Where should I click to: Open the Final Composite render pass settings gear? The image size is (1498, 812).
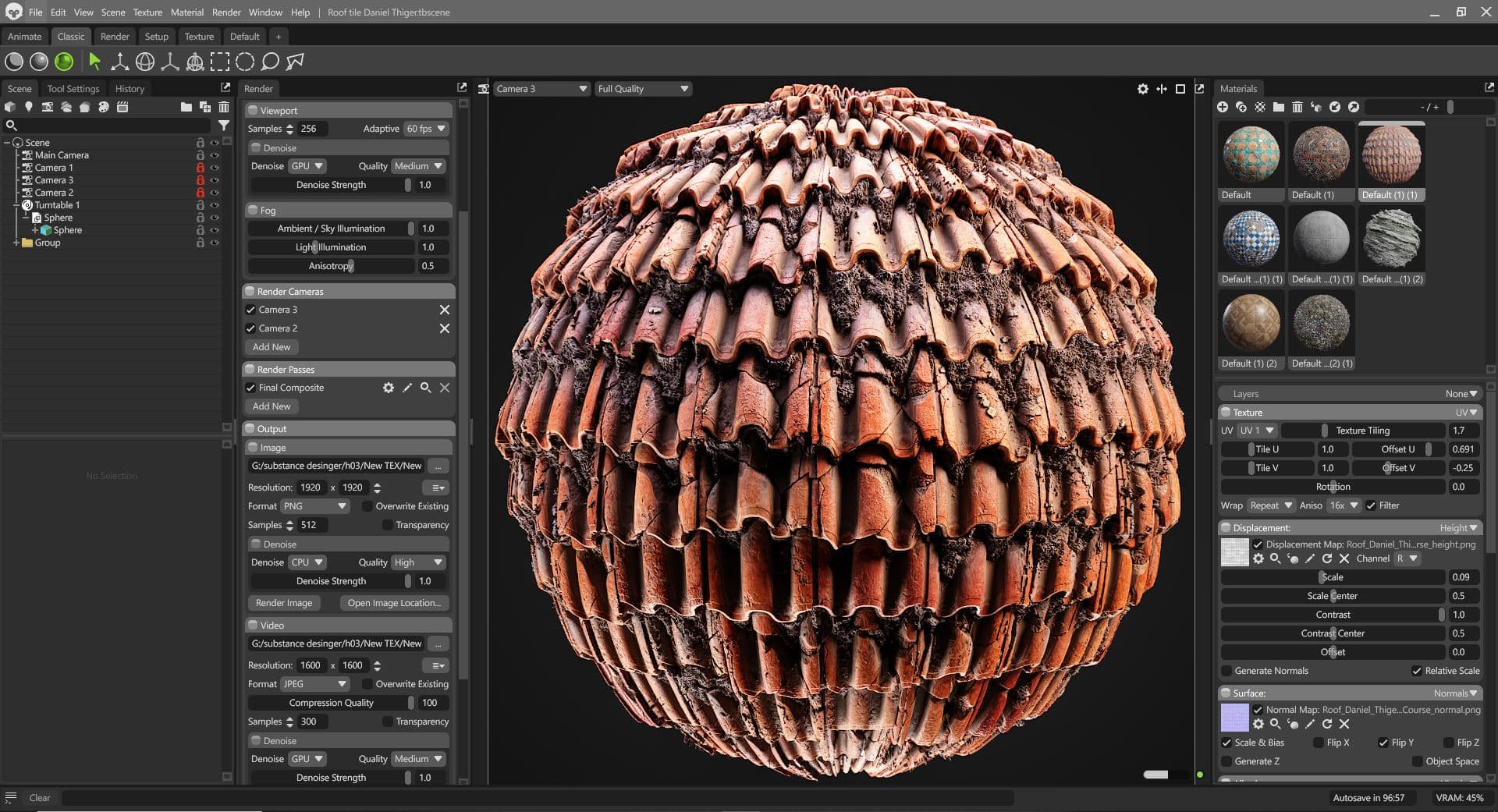(x=389, y=388)
